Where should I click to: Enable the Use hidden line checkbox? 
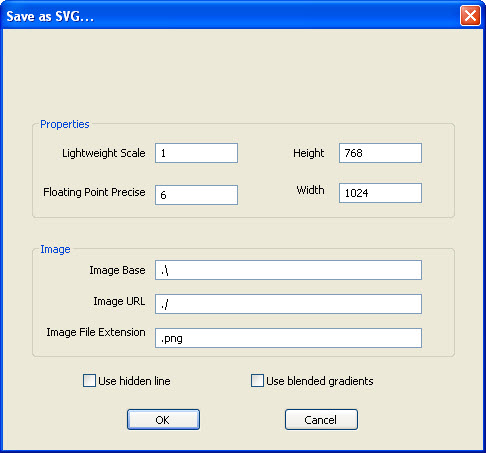point(89,380)
